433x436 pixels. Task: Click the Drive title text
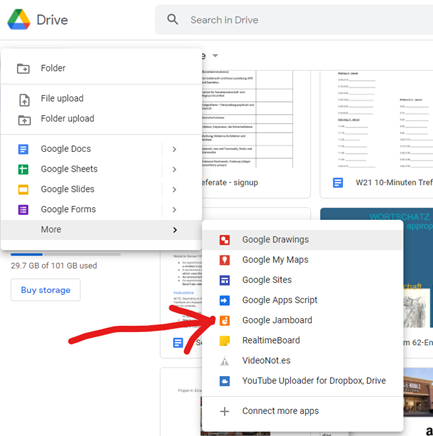[52, 20]
